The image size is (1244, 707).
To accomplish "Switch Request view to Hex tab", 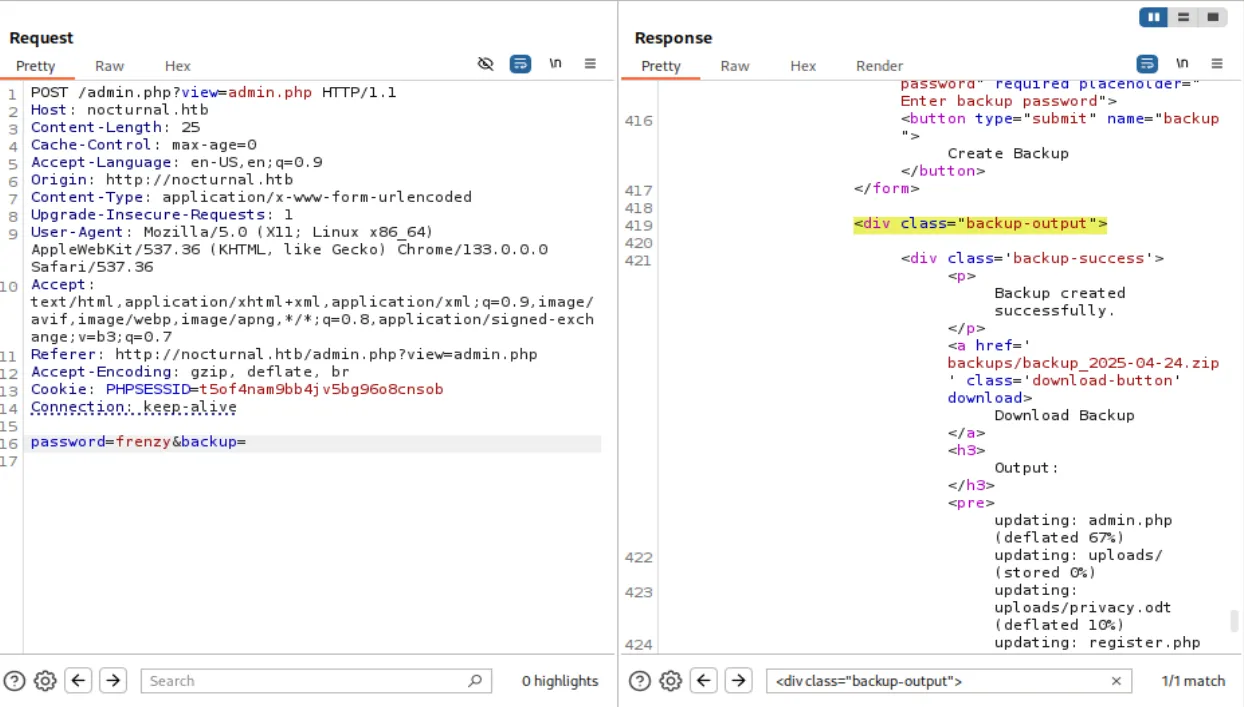I will 178,66.
